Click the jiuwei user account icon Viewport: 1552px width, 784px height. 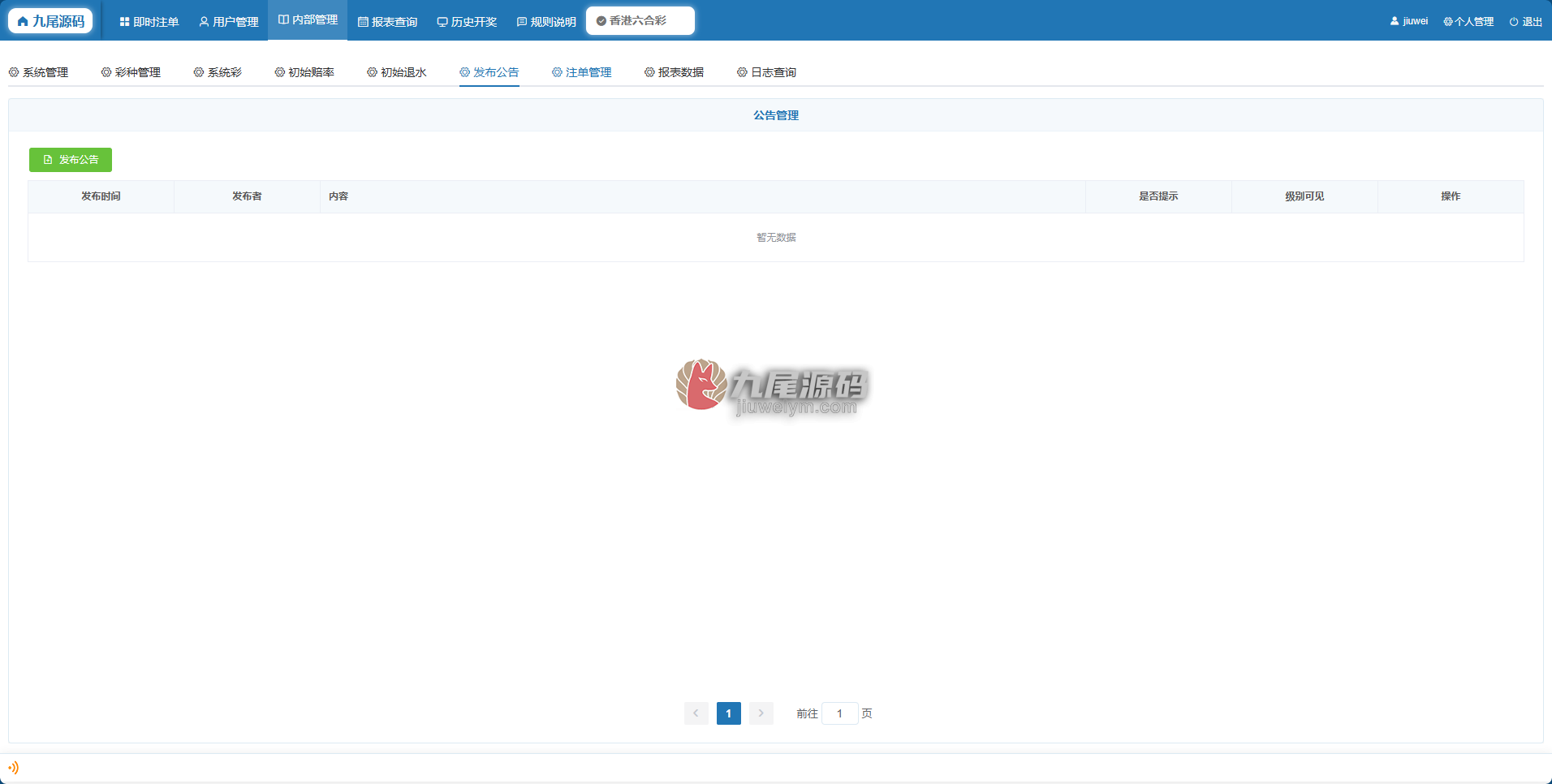(1395, 21)
